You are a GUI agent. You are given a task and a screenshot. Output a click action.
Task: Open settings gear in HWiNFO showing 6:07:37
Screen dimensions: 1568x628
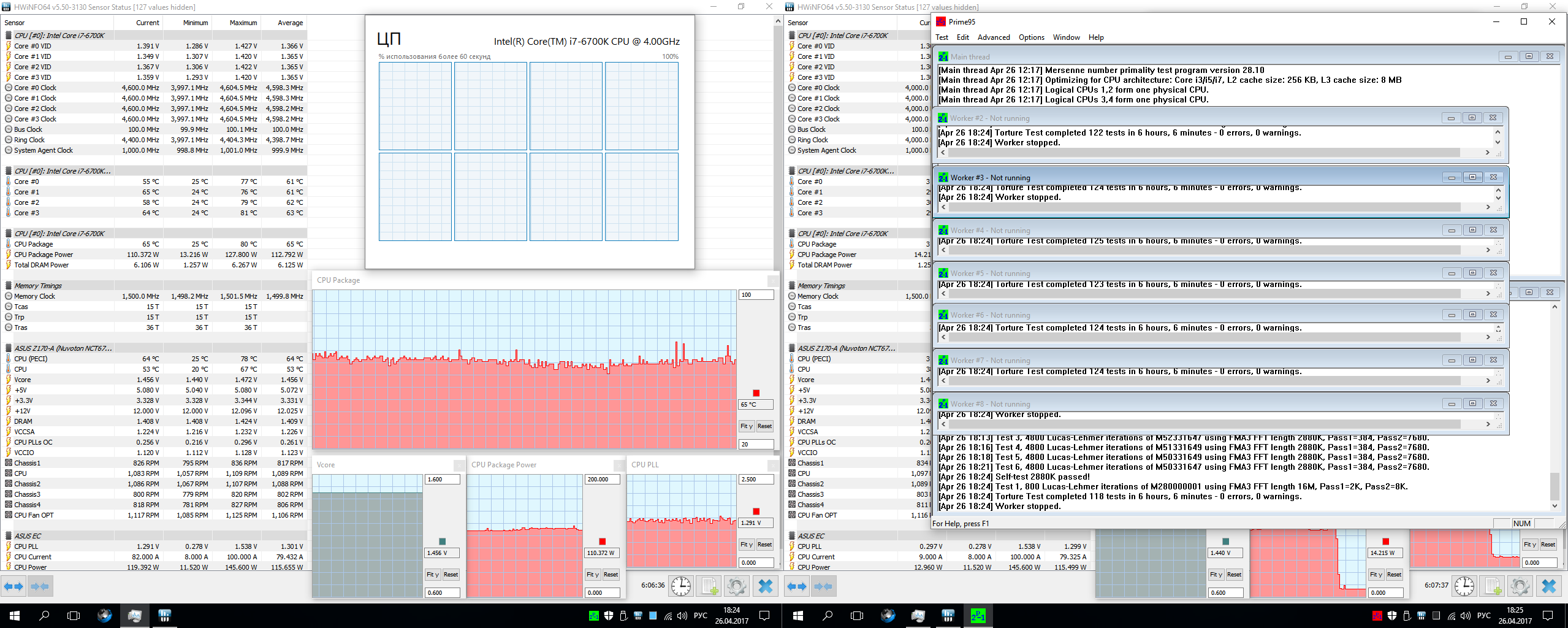1520,586
